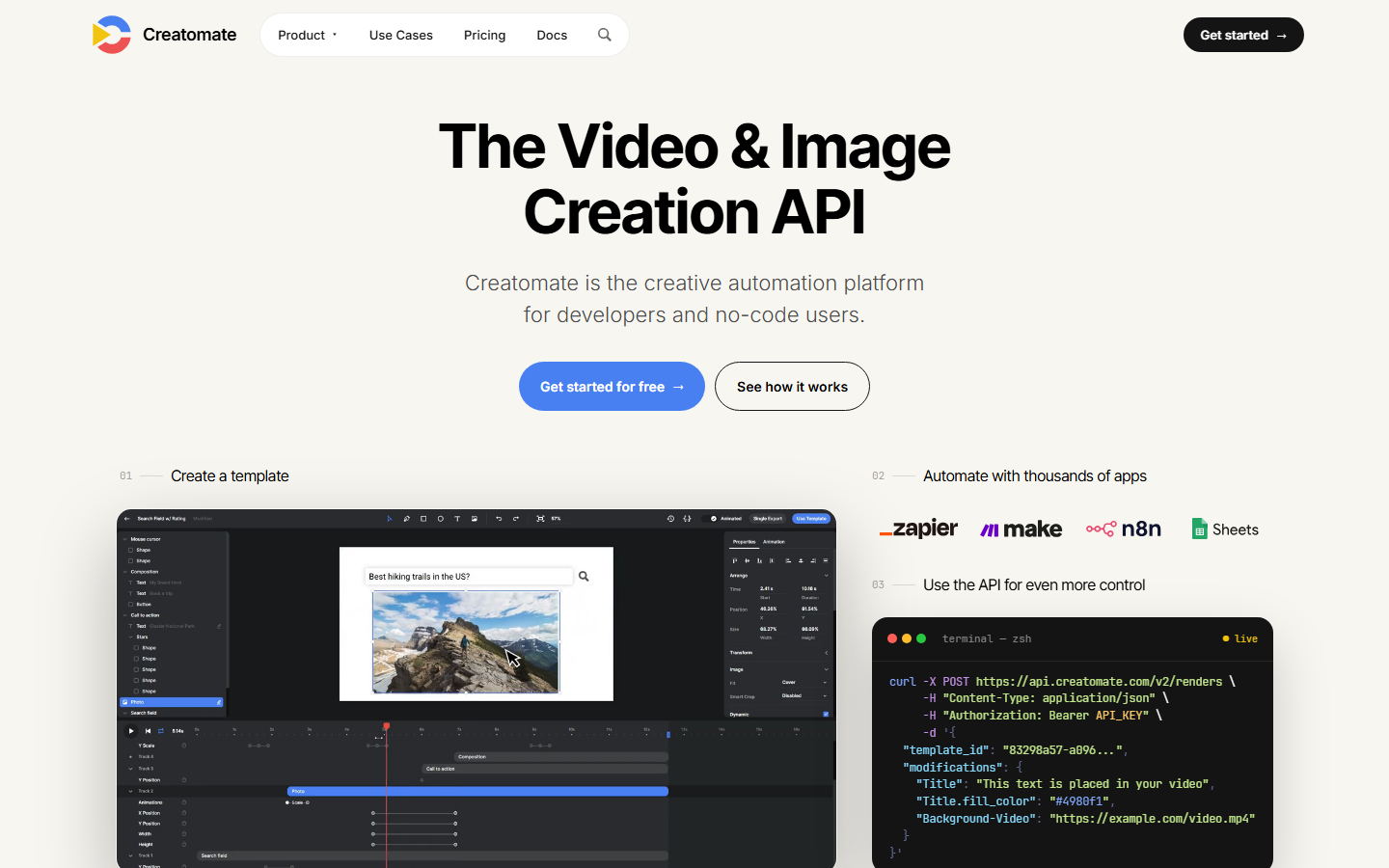Open the source code braces icon
The height and width of the screenshot is (868, 1389).
[x=687, y=519]
